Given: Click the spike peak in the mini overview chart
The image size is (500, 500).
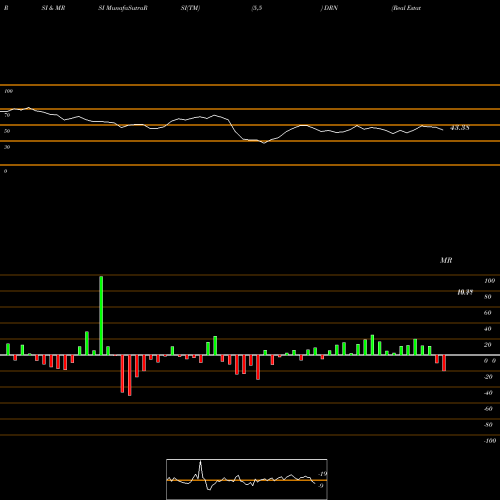Looking at the screenshot, I should point(200,461).
